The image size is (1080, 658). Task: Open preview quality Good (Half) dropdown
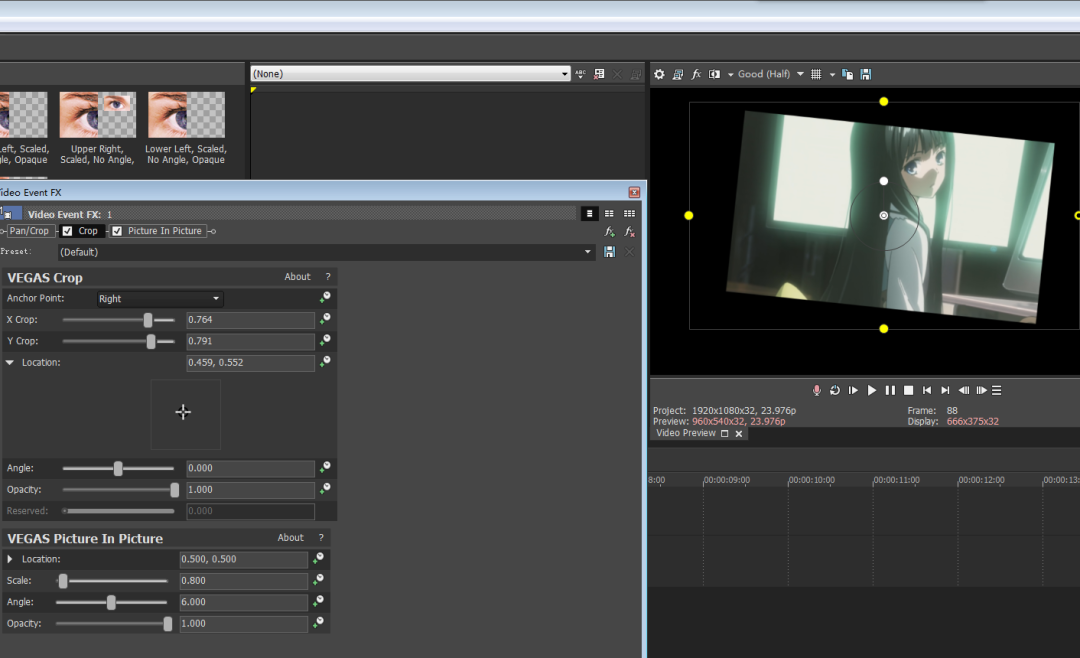point(771,74)
